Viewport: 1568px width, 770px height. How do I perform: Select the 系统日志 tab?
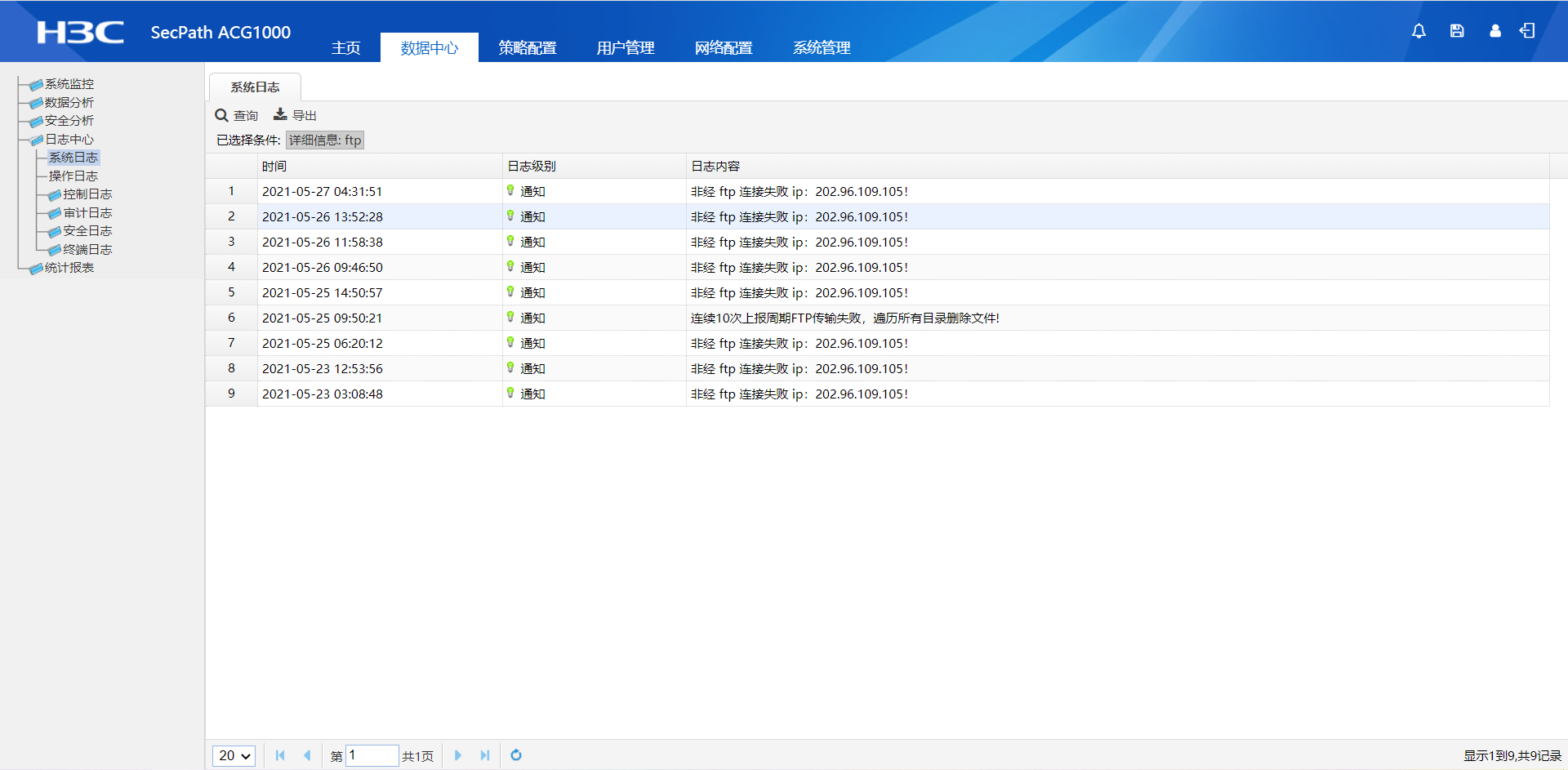point(255,87)
